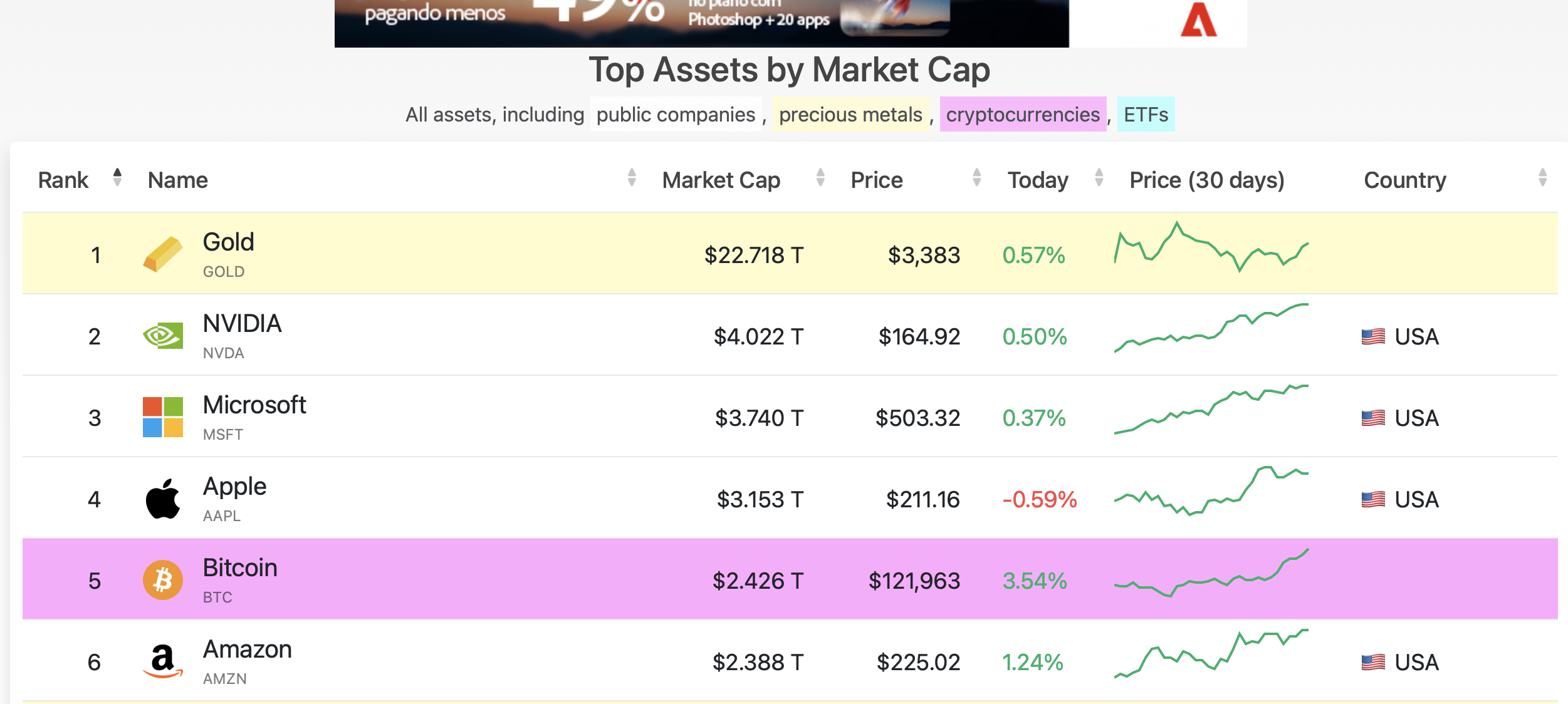Filter by public companies tag
Viewport: 1568px width, 704px height.
676,115
